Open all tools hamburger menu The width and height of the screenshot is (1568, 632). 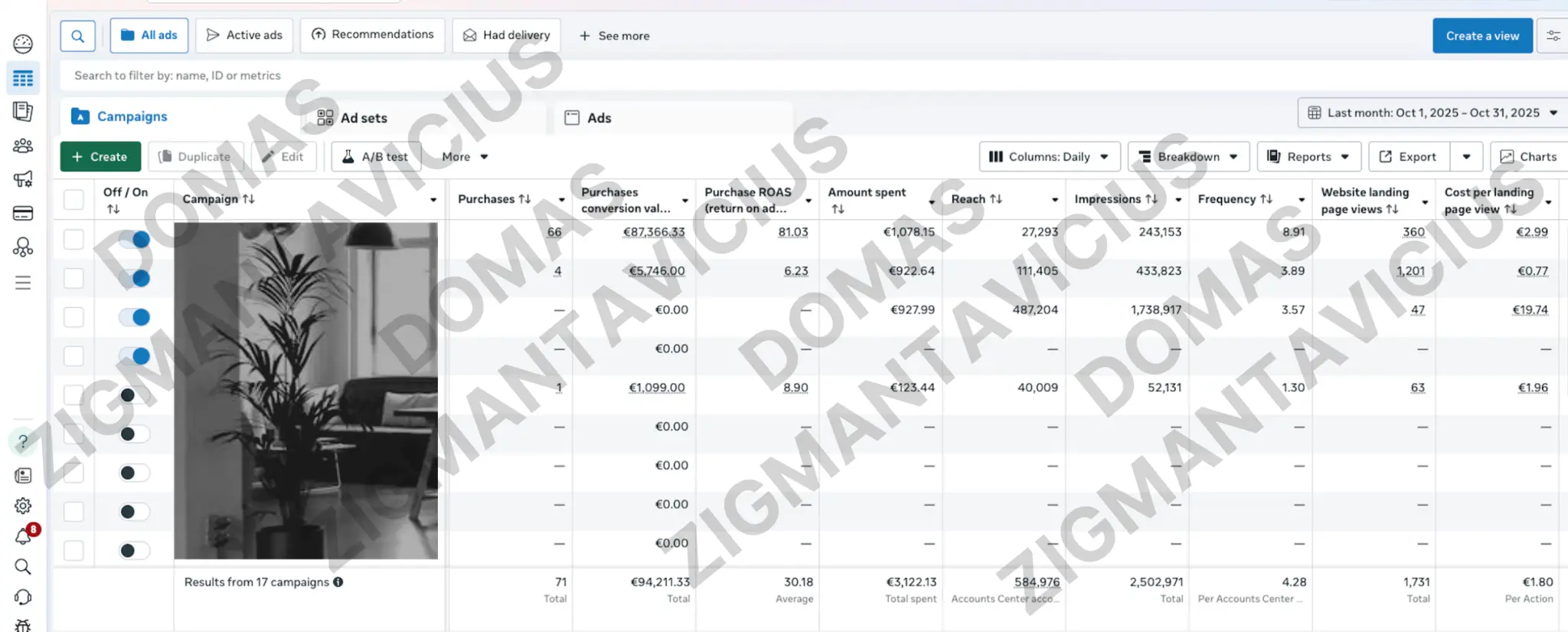[x=23, y=283]
